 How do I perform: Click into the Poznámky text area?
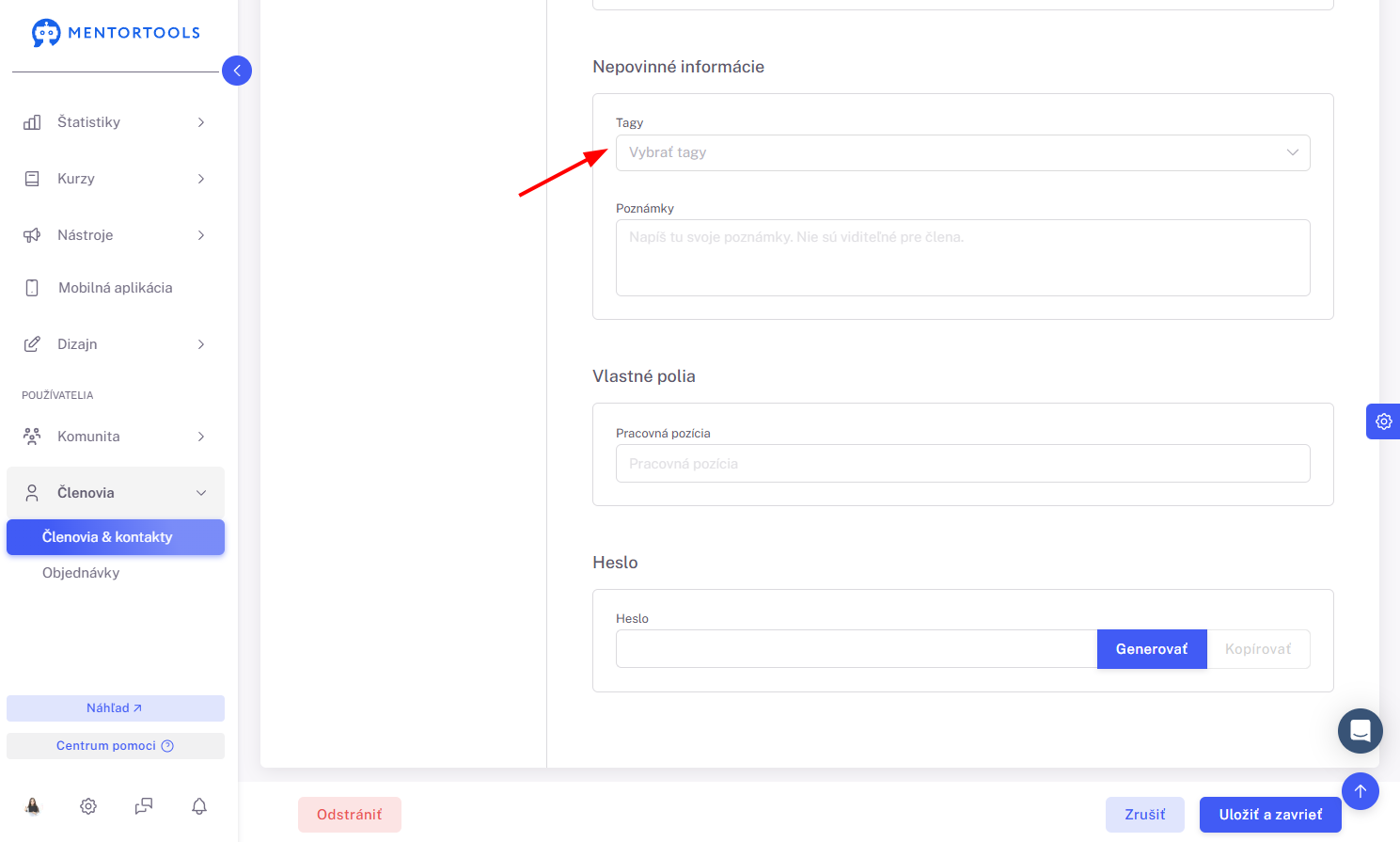click(963, 258)
